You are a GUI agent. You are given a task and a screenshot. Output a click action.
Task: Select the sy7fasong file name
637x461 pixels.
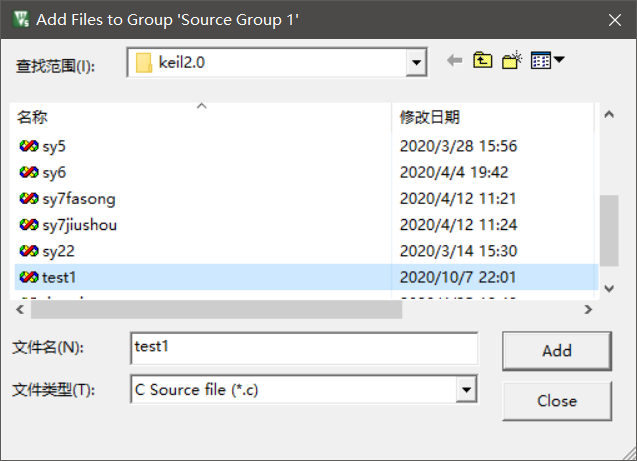coord(79,199)
